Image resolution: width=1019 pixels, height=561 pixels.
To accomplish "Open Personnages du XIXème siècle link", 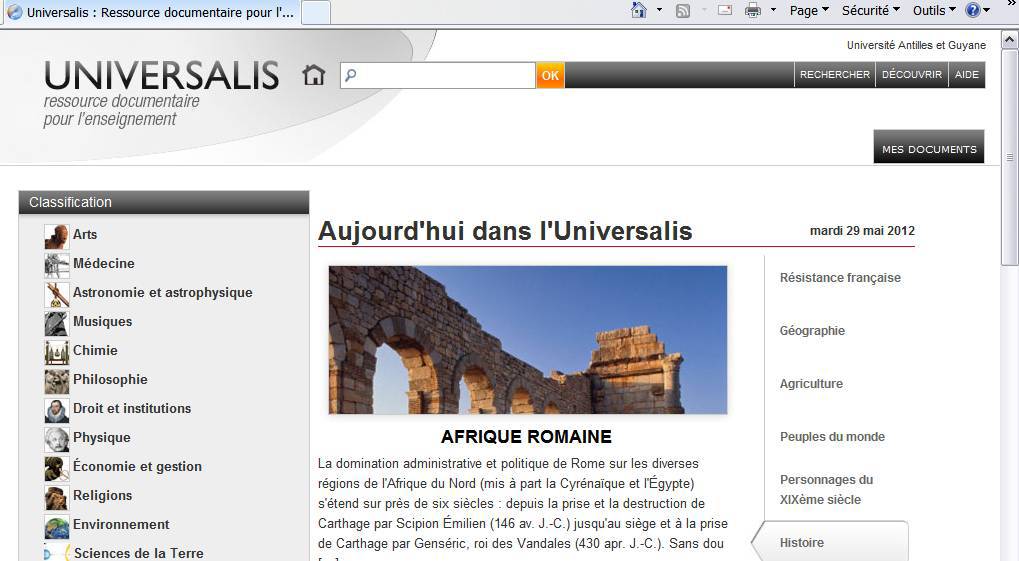I will 827,489.
